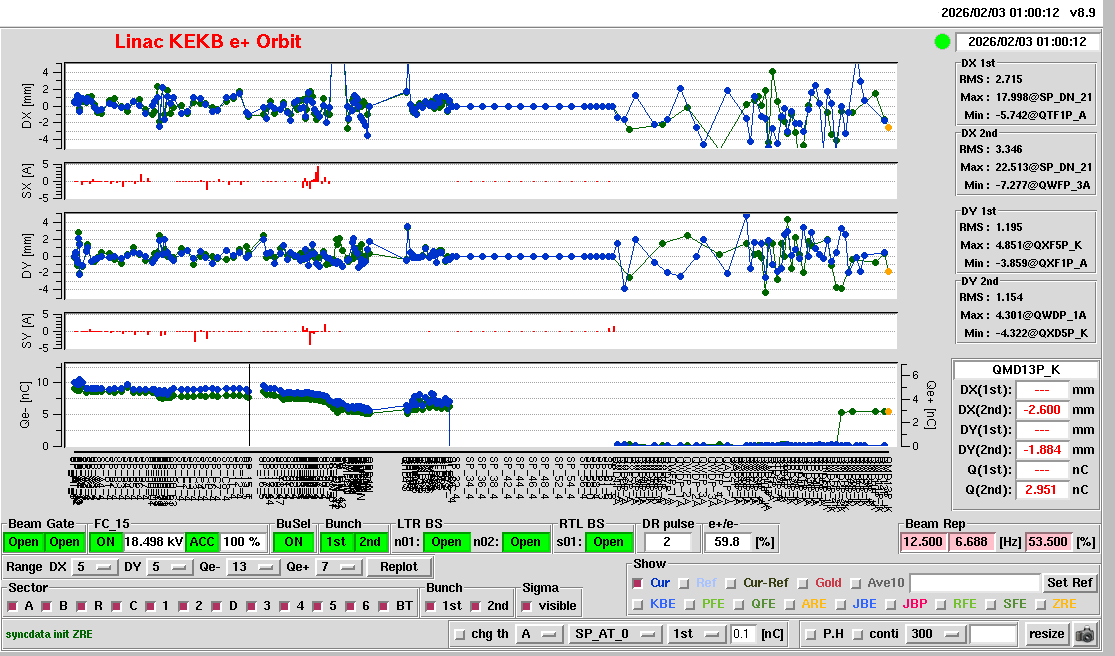Click the resize button
This screenshot has height=656, width=1115.
[x=1046, y=634]
